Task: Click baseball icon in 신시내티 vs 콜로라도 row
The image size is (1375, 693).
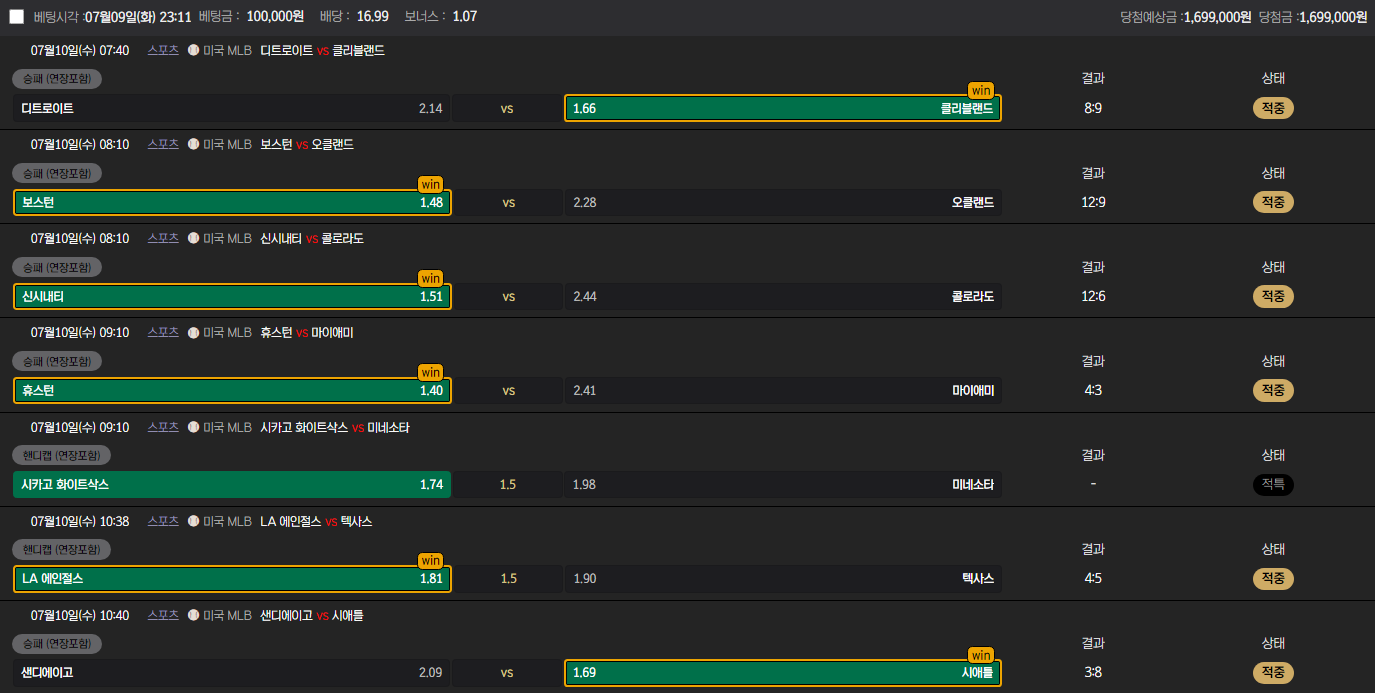Action: [x=194, y=238]
